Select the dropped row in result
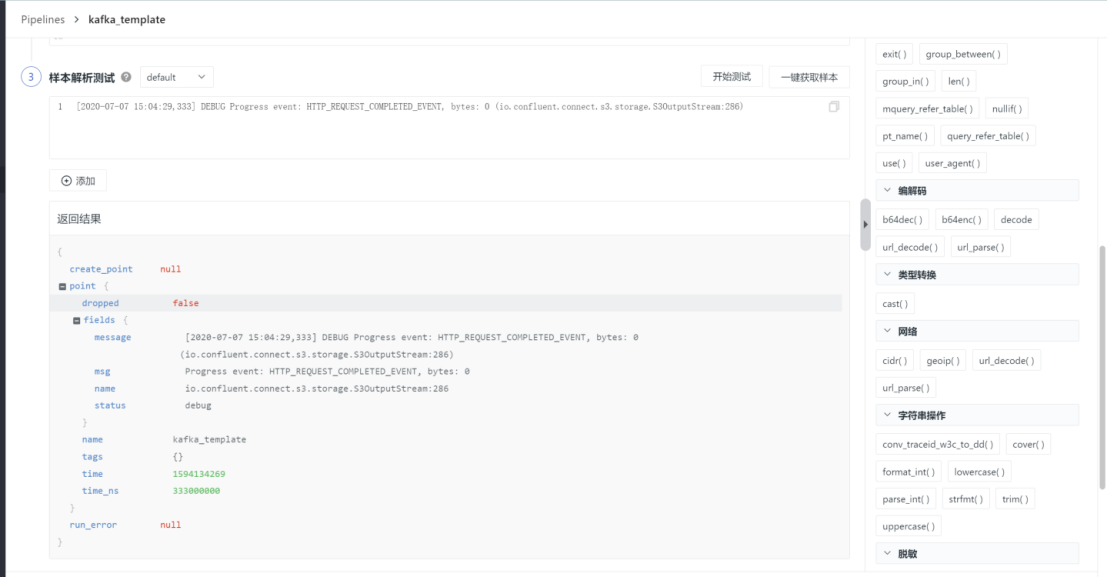 pyautogui.click(x=445, y=303)
